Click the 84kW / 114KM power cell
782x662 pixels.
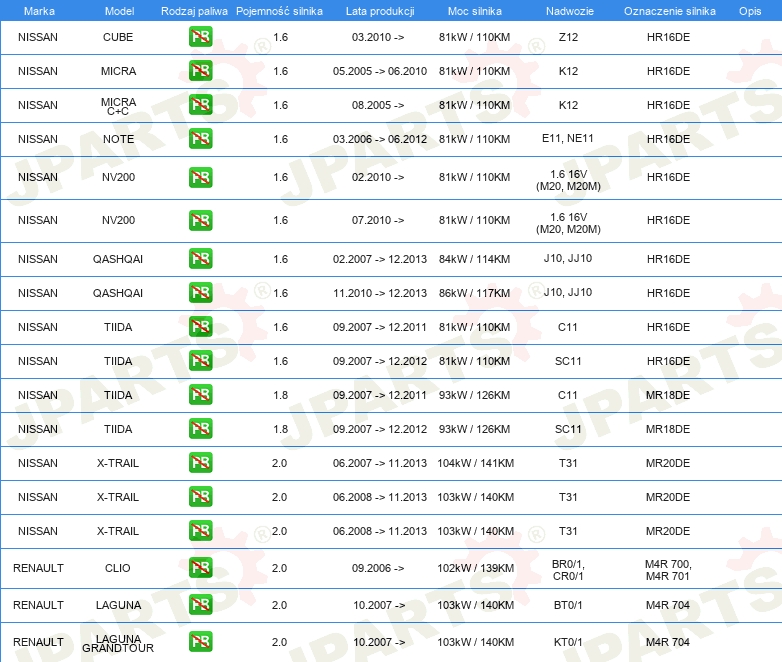tap(474, 259)
